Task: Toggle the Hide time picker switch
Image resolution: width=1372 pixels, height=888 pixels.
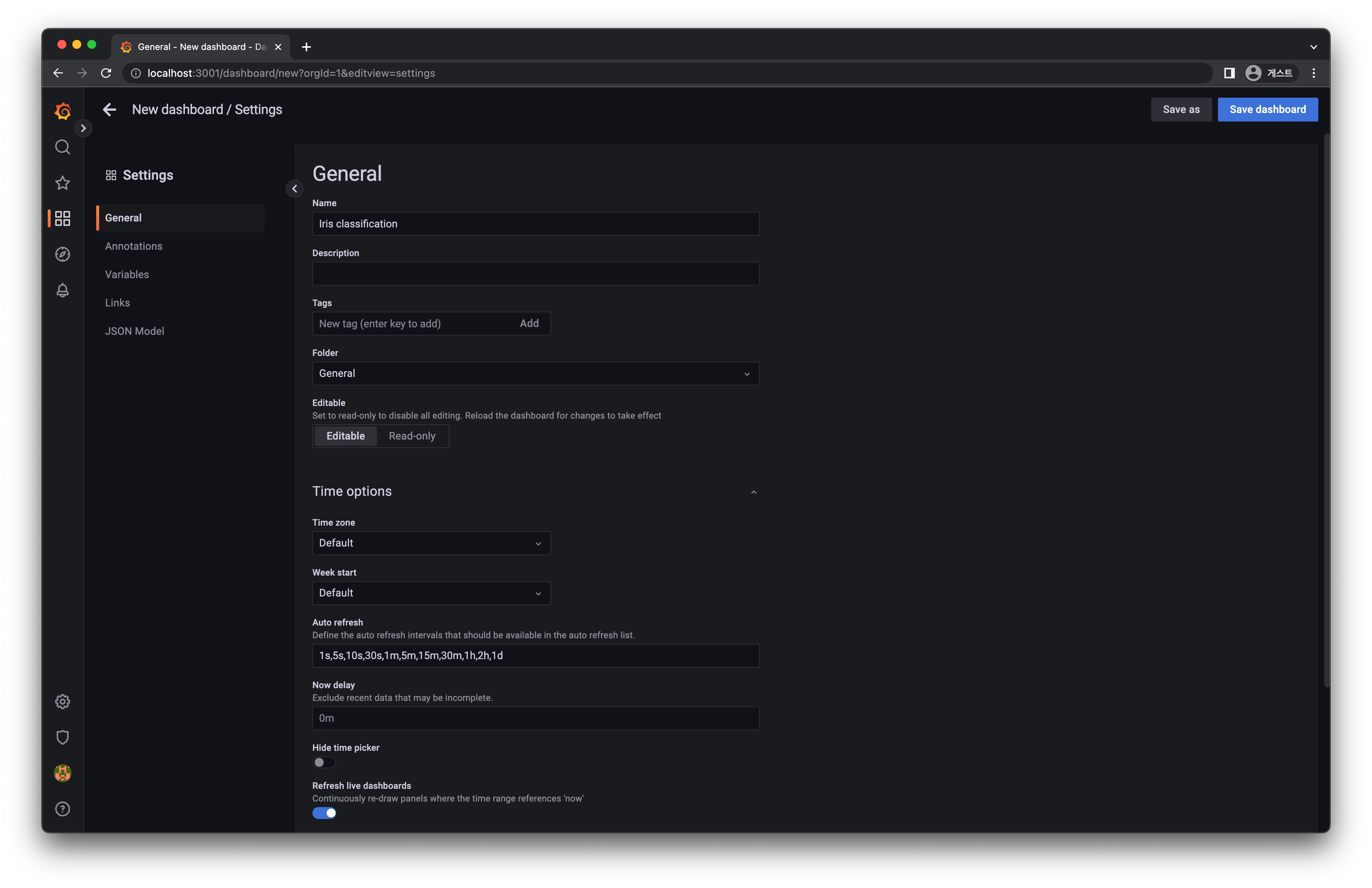Action: pyautogui.click(x=324, y=762)
